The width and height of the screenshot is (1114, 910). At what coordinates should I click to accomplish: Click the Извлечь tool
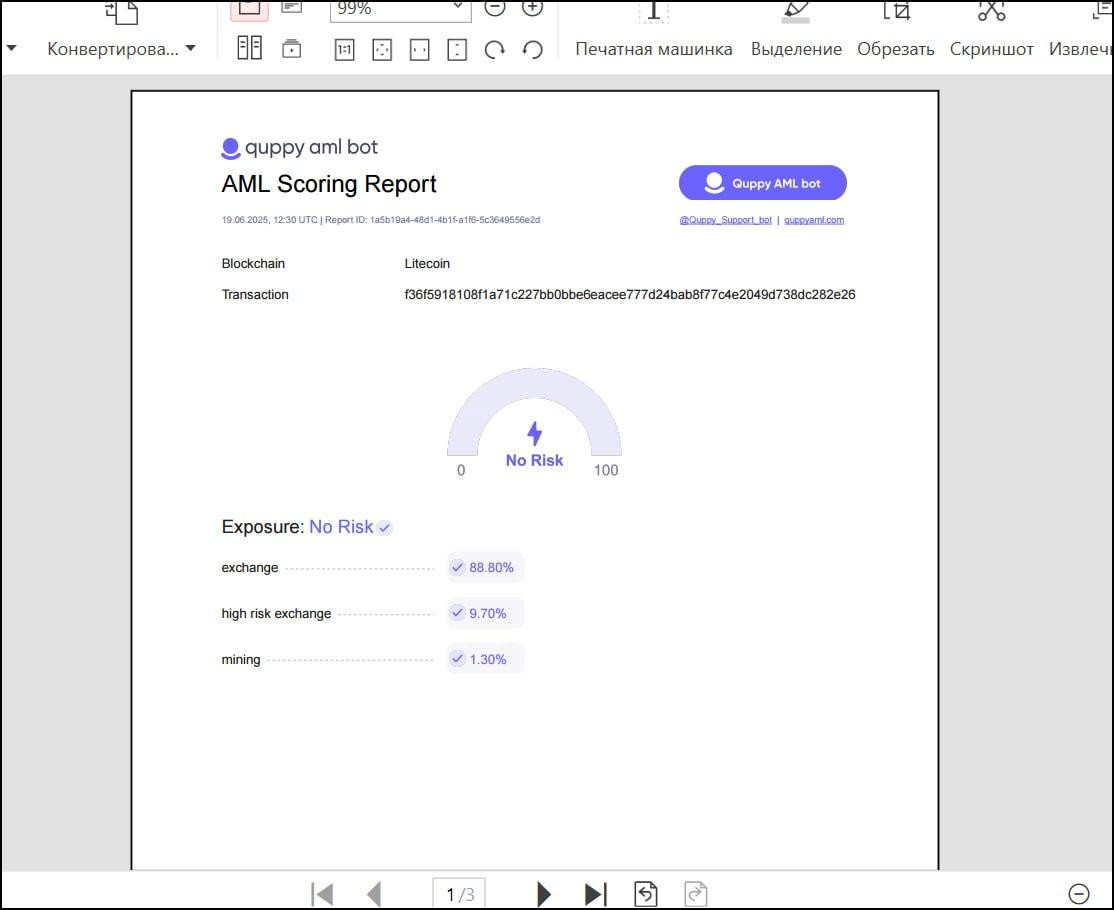(1081, 49)
